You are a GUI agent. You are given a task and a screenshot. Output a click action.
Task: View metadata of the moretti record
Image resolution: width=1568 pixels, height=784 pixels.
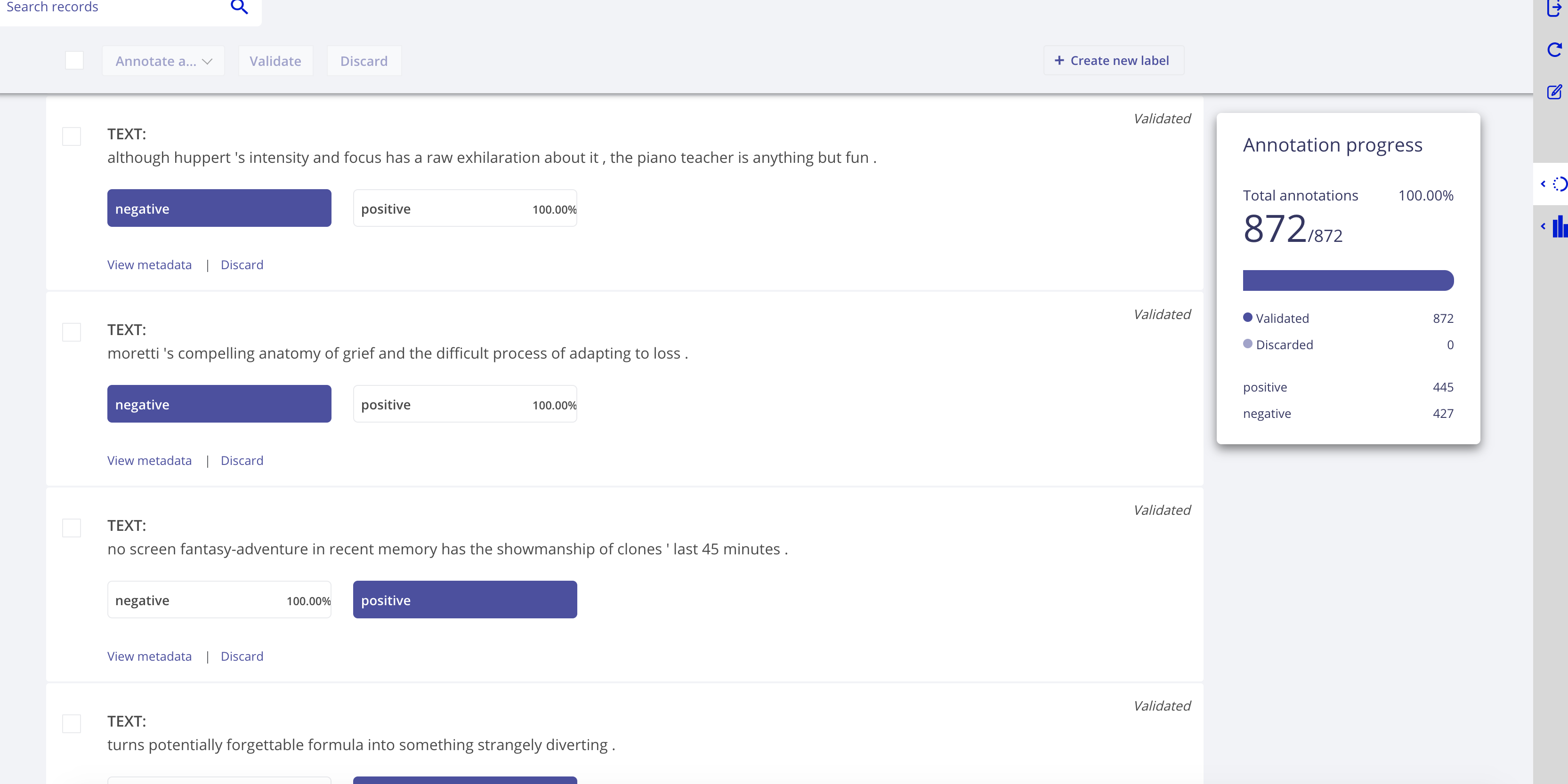(149, 460)
